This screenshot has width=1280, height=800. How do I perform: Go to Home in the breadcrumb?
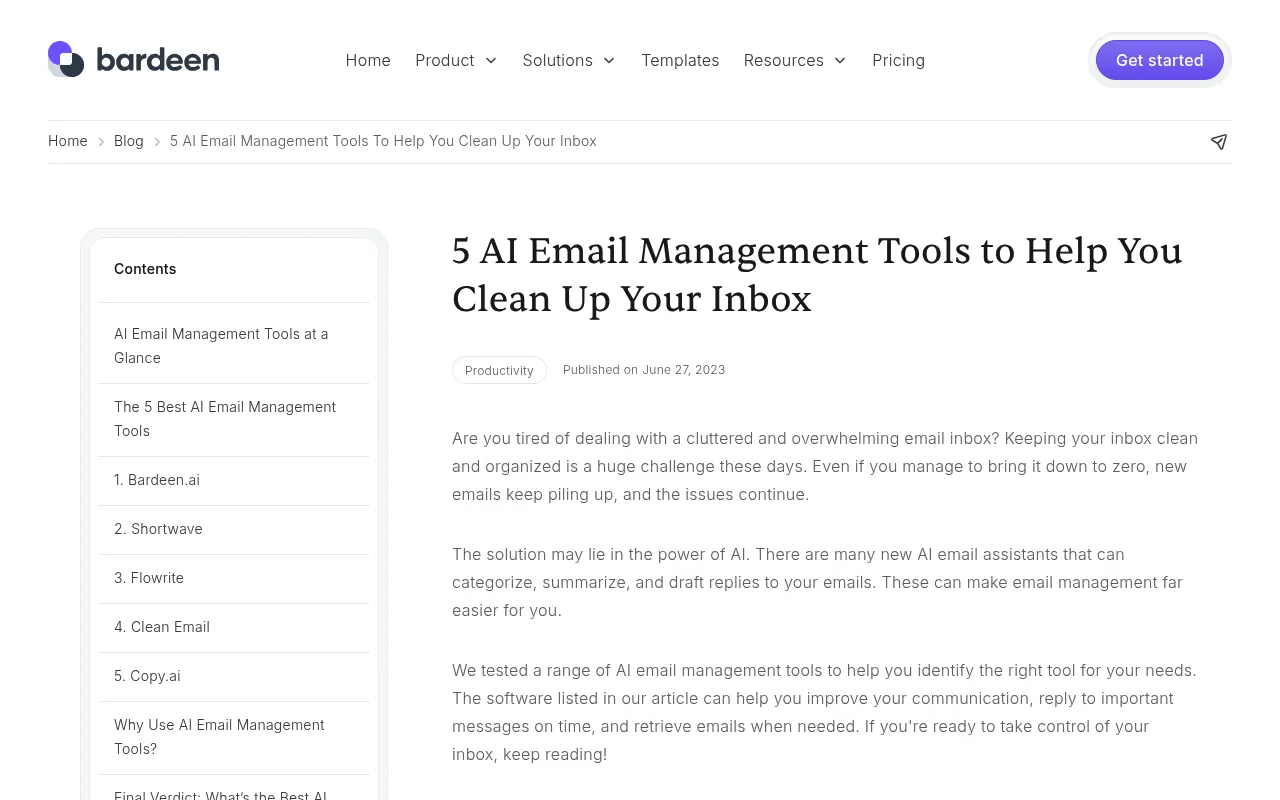[x=68, y=141]
